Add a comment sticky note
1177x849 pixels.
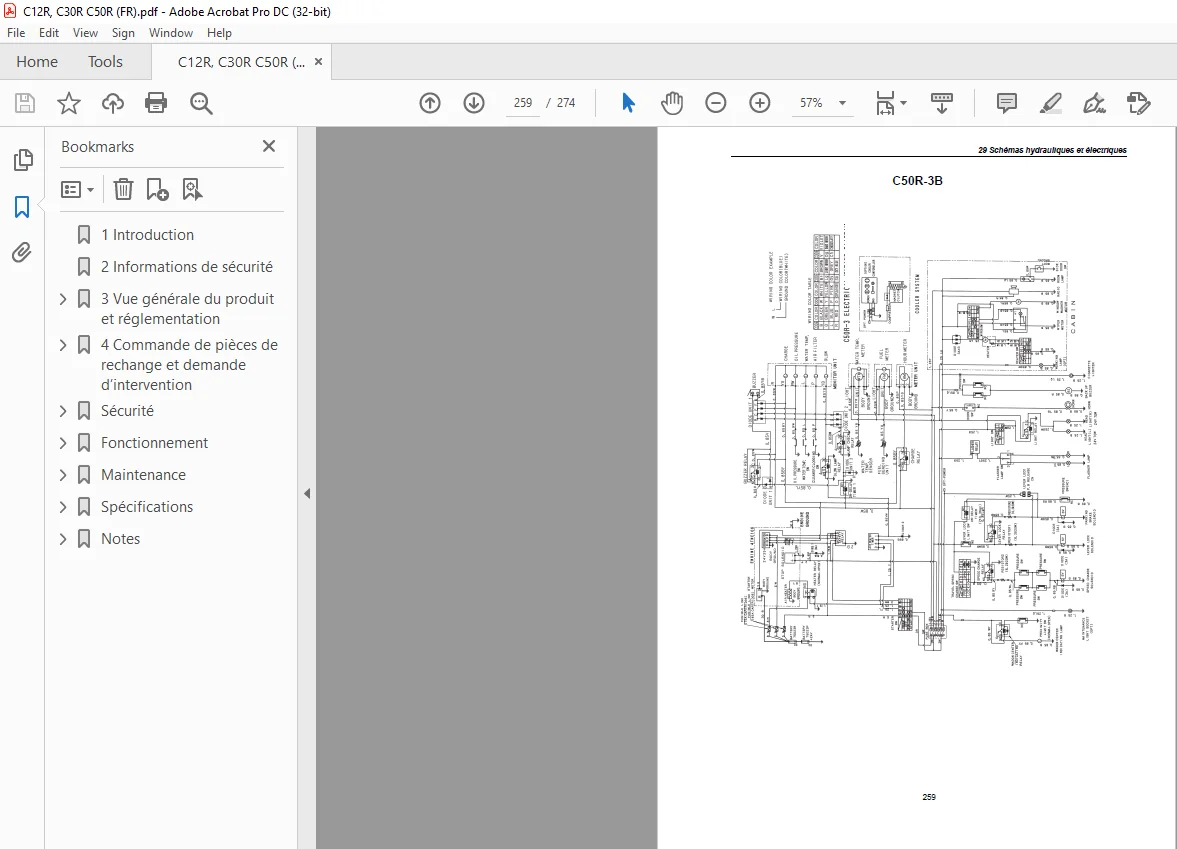pos(1007,103)
